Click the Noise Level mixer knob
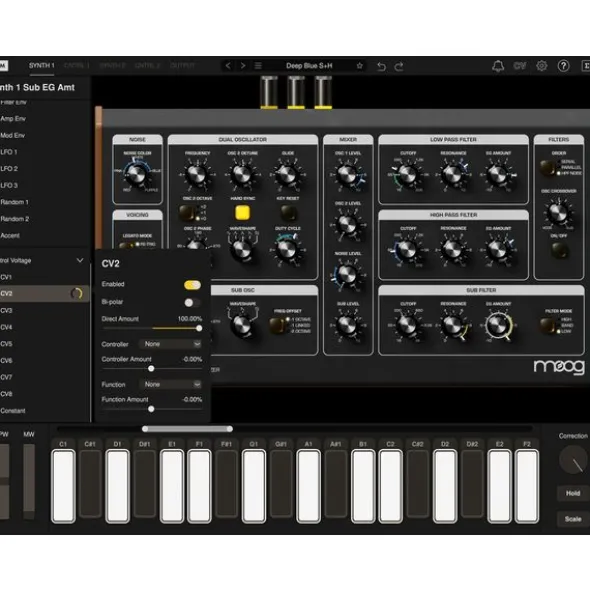The height and width of the screenshot is (591, 590). [x=348, y=275]
